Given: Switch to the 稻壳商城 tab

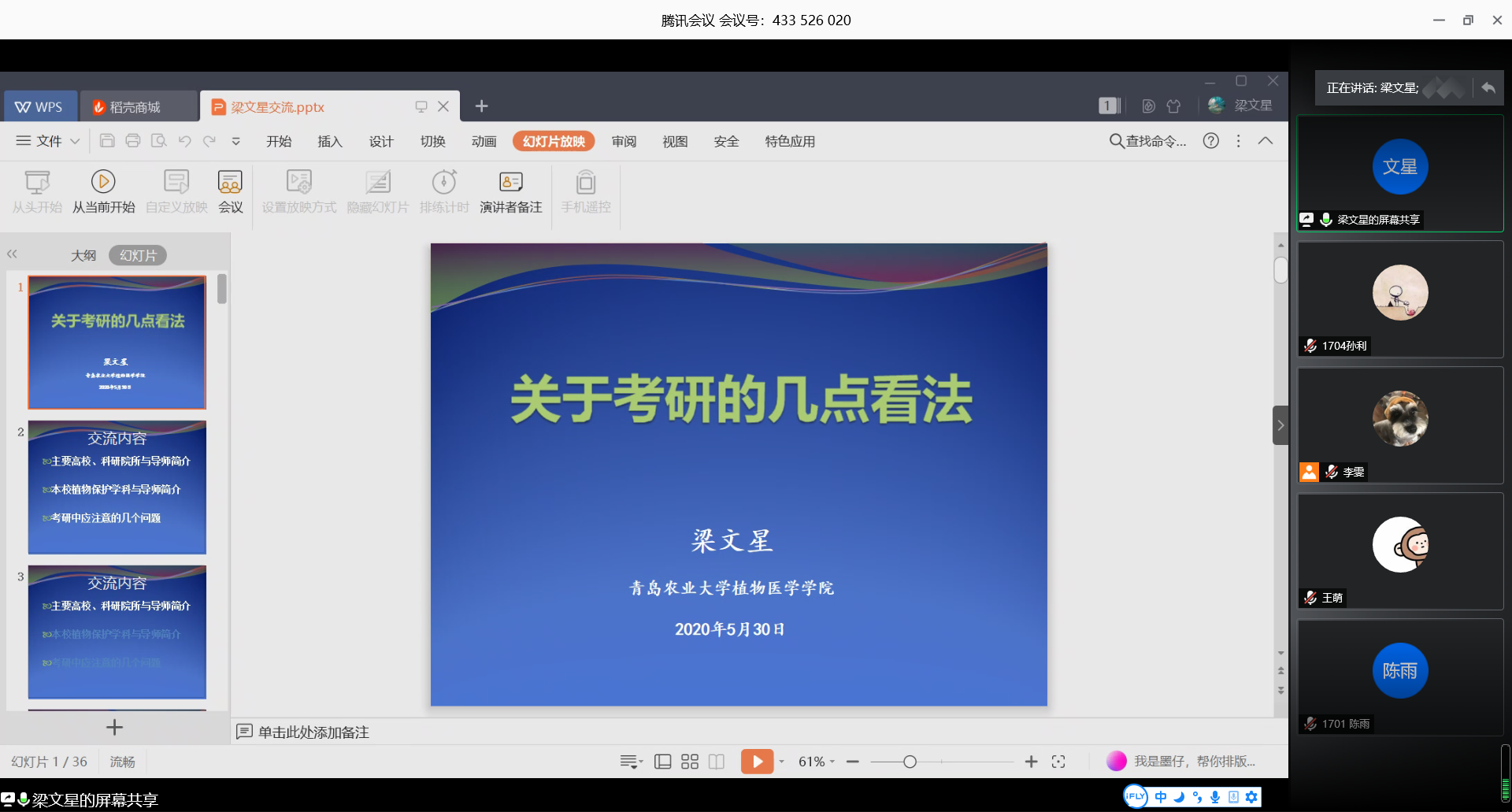Looking at the screenshot, I should [x=134, y=107].
